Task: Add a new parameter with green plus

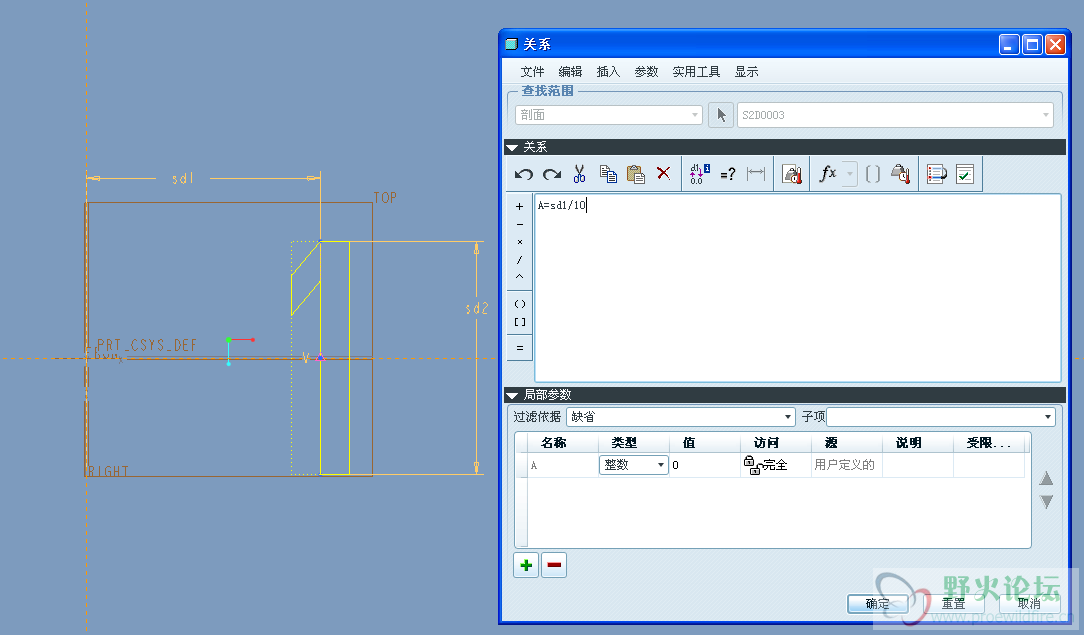Action: 526,565
